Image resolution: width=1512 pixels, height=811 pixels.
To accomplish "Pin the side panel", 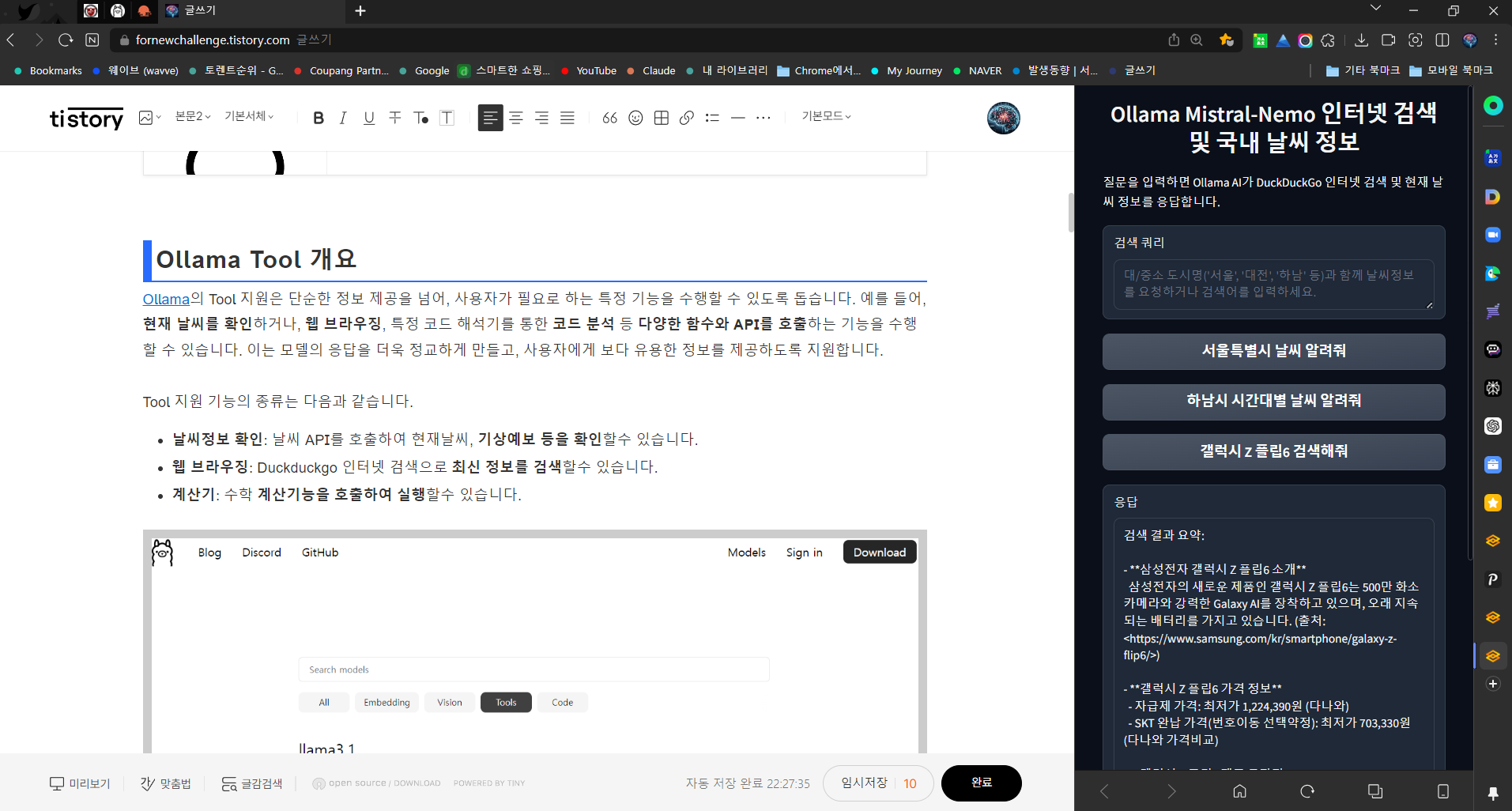I will tap(1493, 793).
